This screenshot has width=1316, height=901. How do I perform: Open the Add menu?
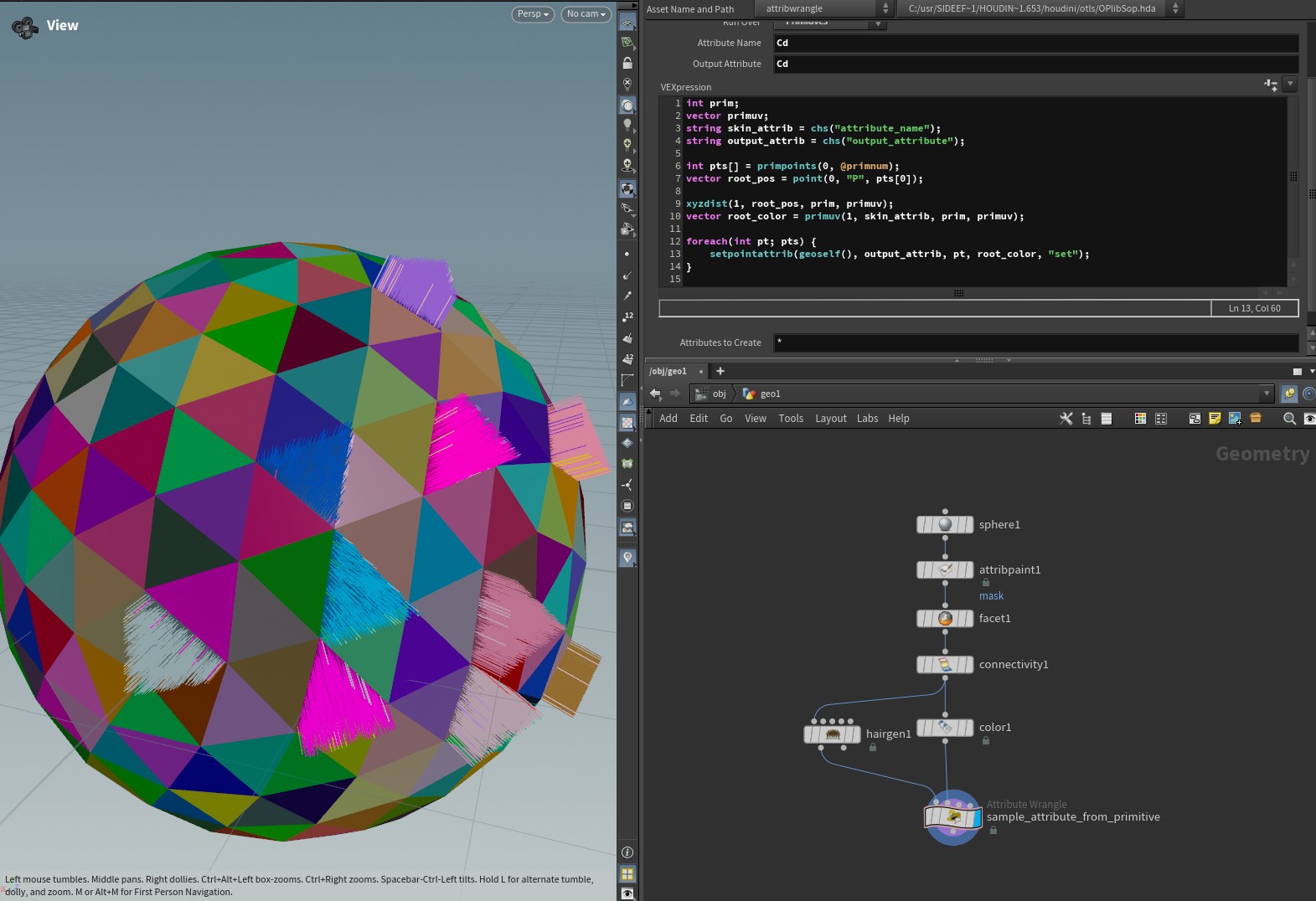tap(668, 418)
